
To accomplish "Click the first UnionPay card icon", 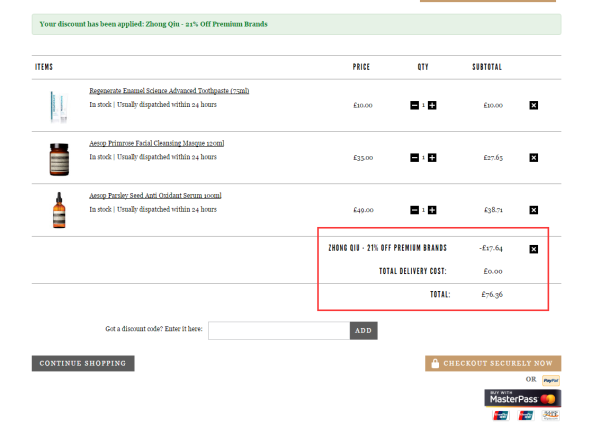I will pos(501,415).
